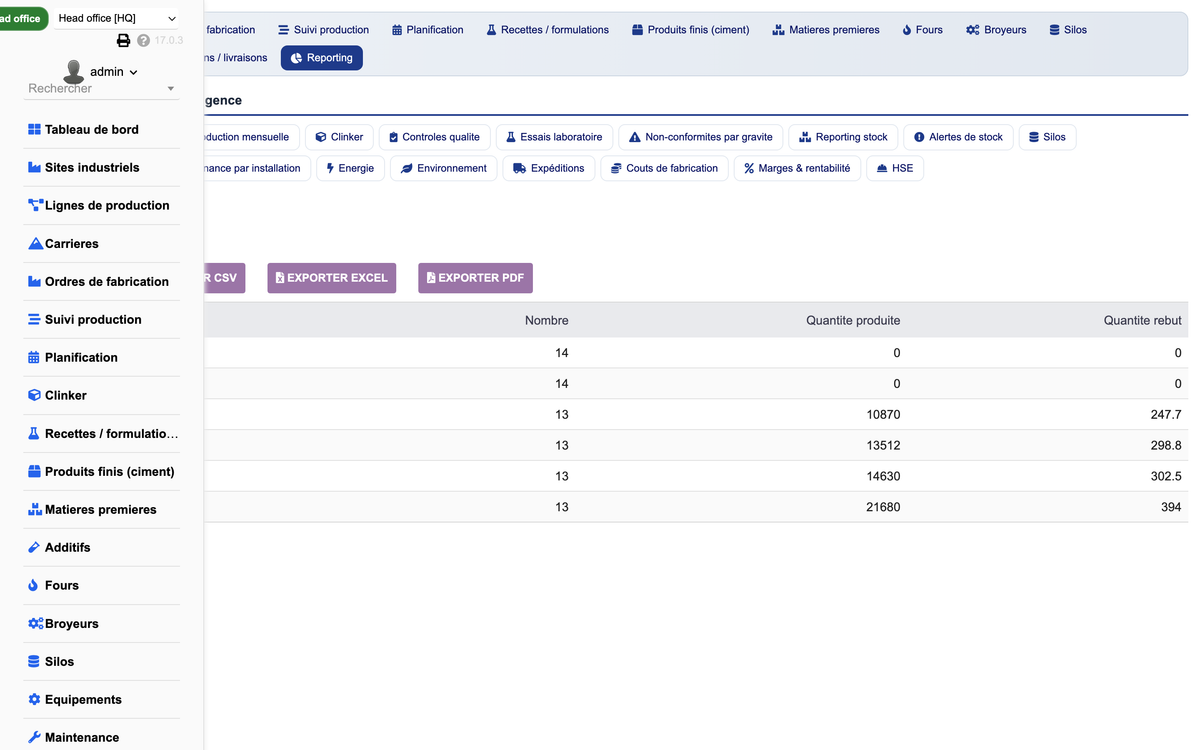Screen dimensions: 1200x750
Task: Click the Carrieres mountain icon
Action: coord(36,243)
